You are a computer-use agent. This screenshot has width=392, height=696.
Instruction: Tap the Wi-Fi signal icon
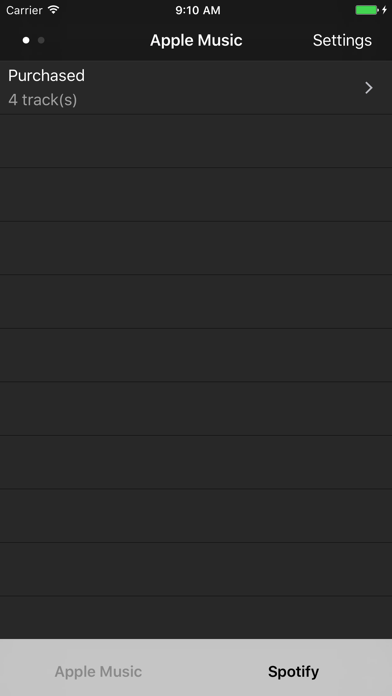(x=54, y=10)
